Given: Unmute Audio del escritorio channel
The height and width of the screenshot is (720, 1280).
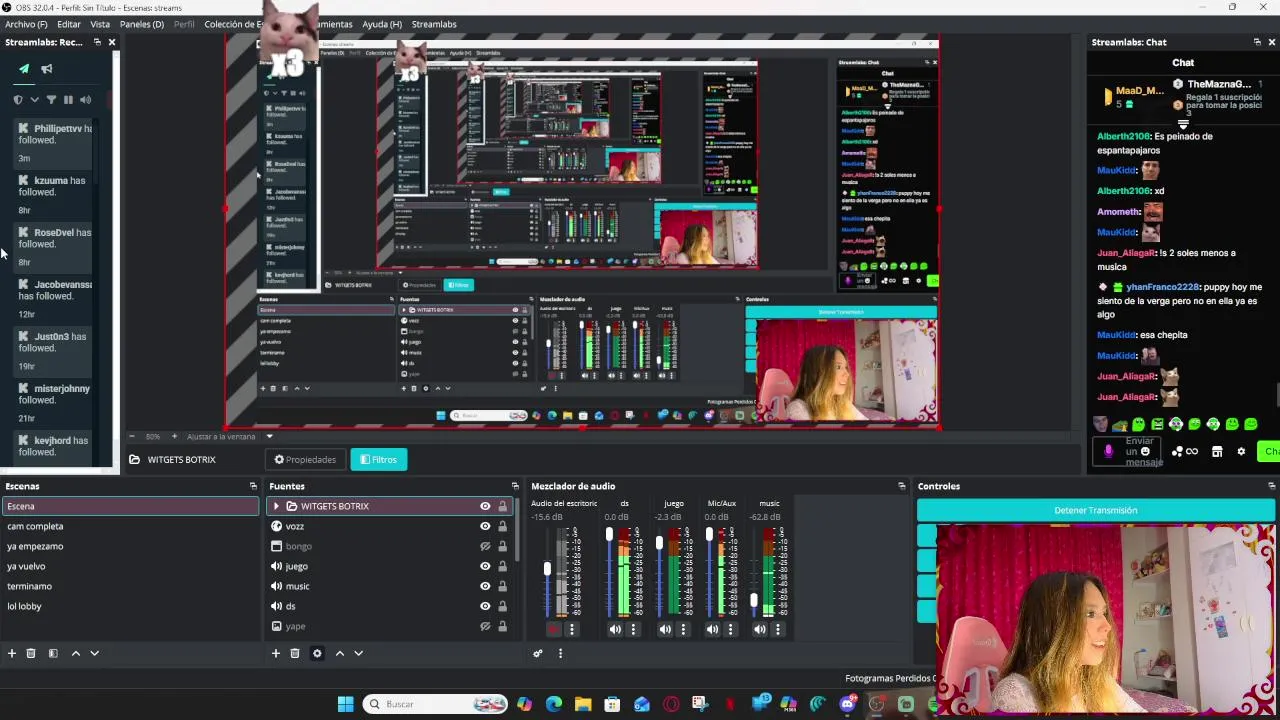Looking at the screenshot, I should click(x=553, y=629).
